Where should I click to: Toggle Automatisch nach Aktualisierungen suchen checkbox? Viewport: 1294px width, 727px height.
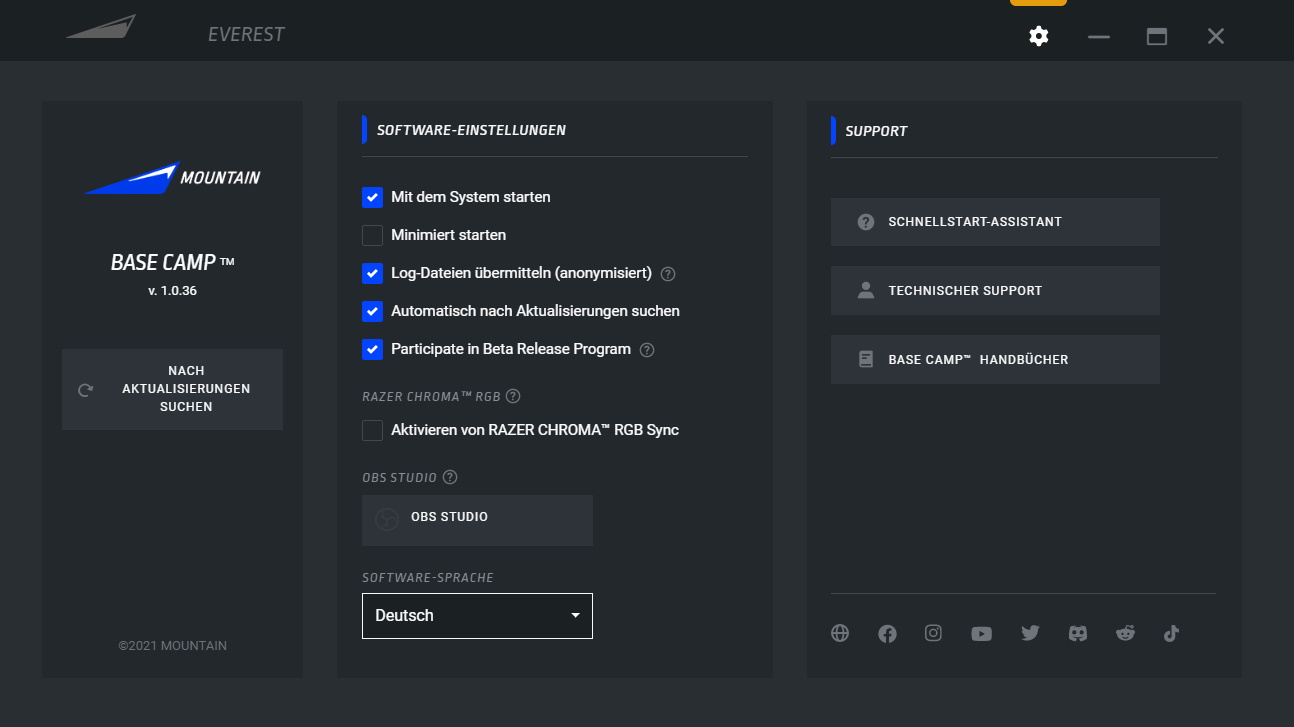[x=372, y=311]
